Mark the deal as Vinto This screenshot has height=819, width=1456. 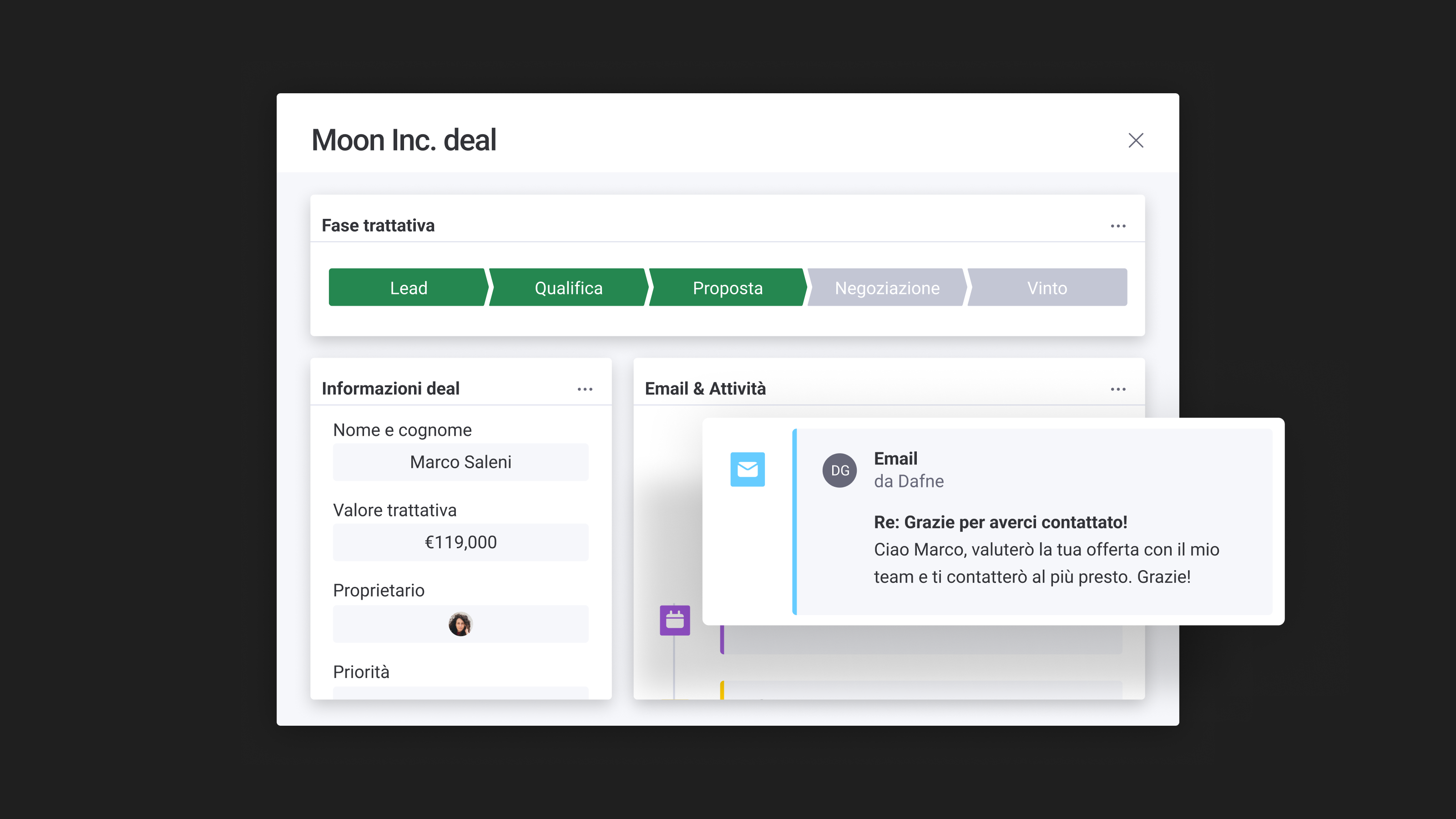pos(1047,288)
